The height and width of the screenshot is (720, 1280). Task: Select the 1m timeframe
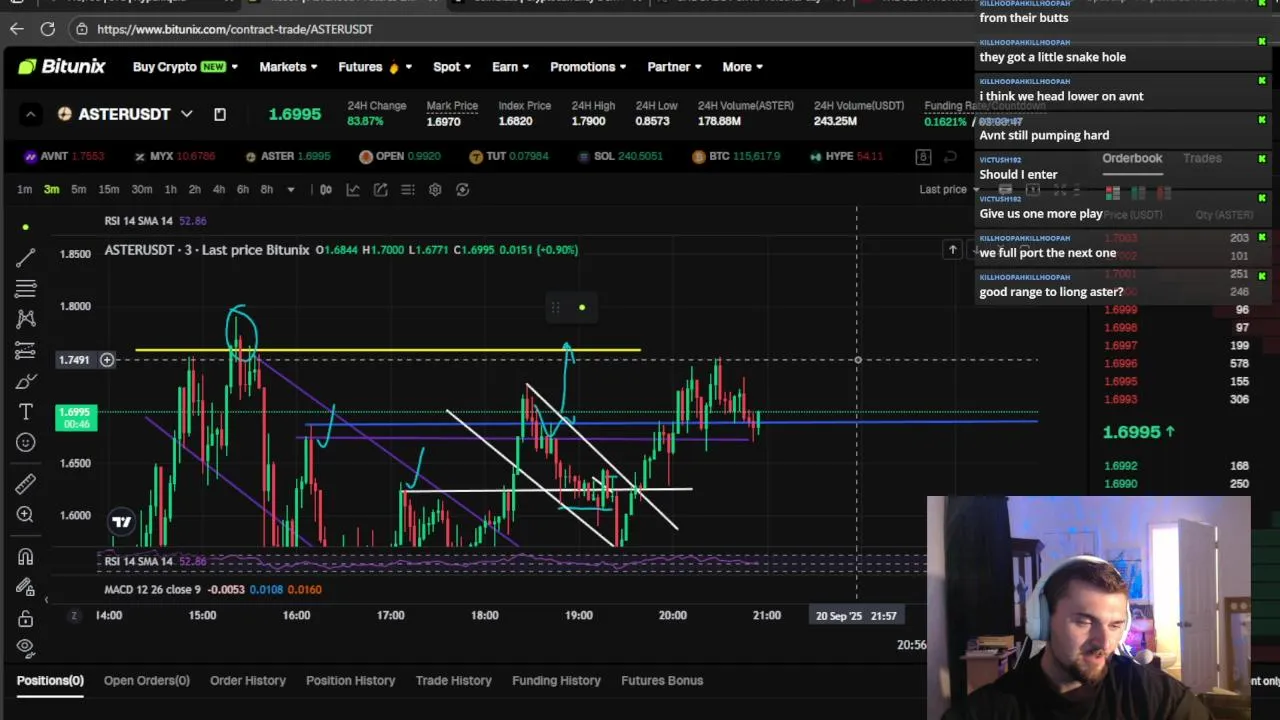[24, 189]
